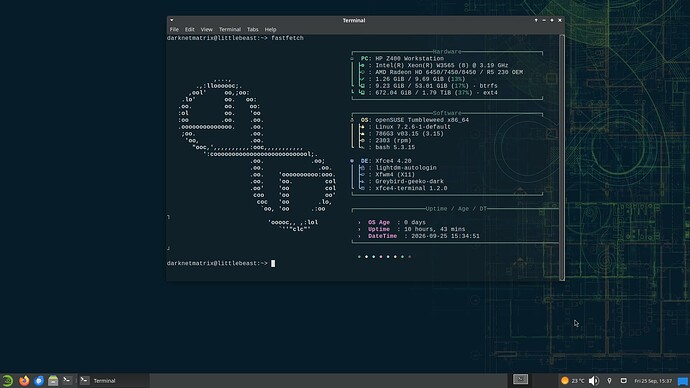Click the location pin tray icon
This screenshot has width=690, height=388.
609,381
